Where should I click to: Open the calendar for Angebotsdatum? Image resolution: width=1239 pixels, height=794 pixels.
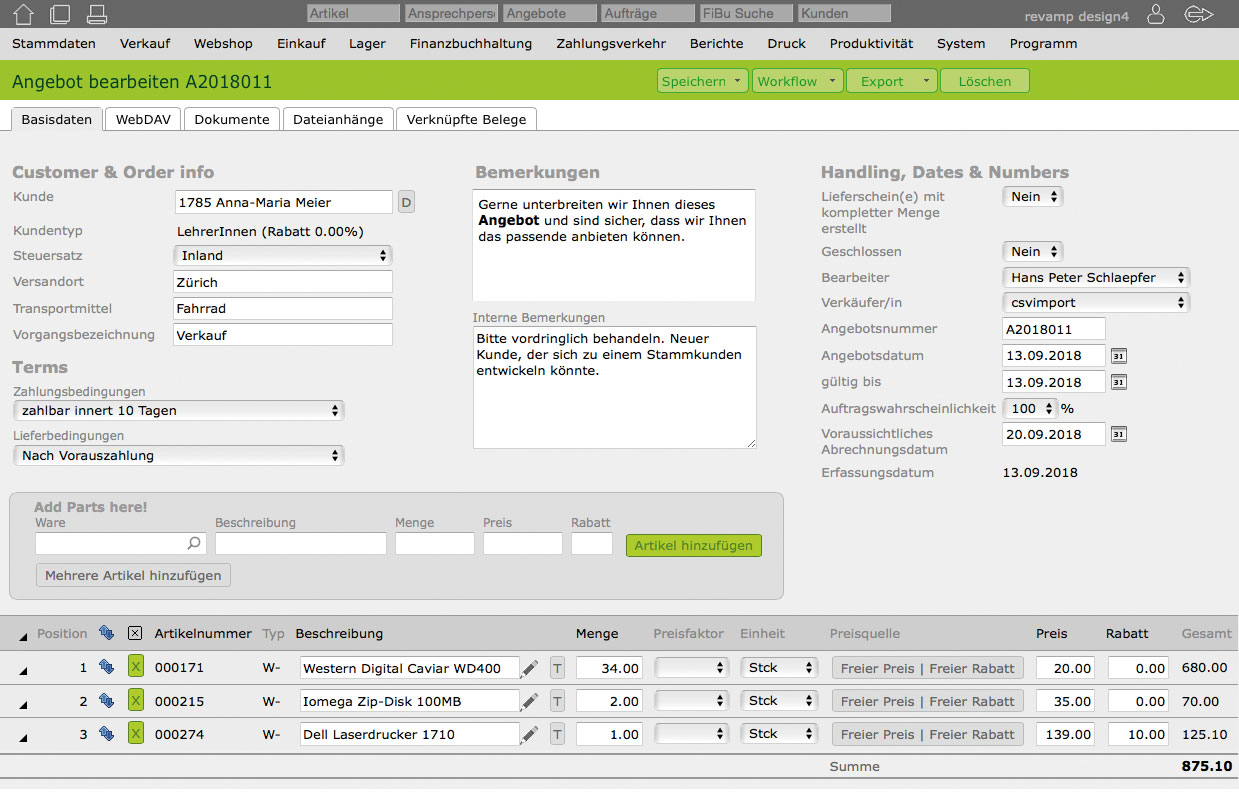(1119, 356)
